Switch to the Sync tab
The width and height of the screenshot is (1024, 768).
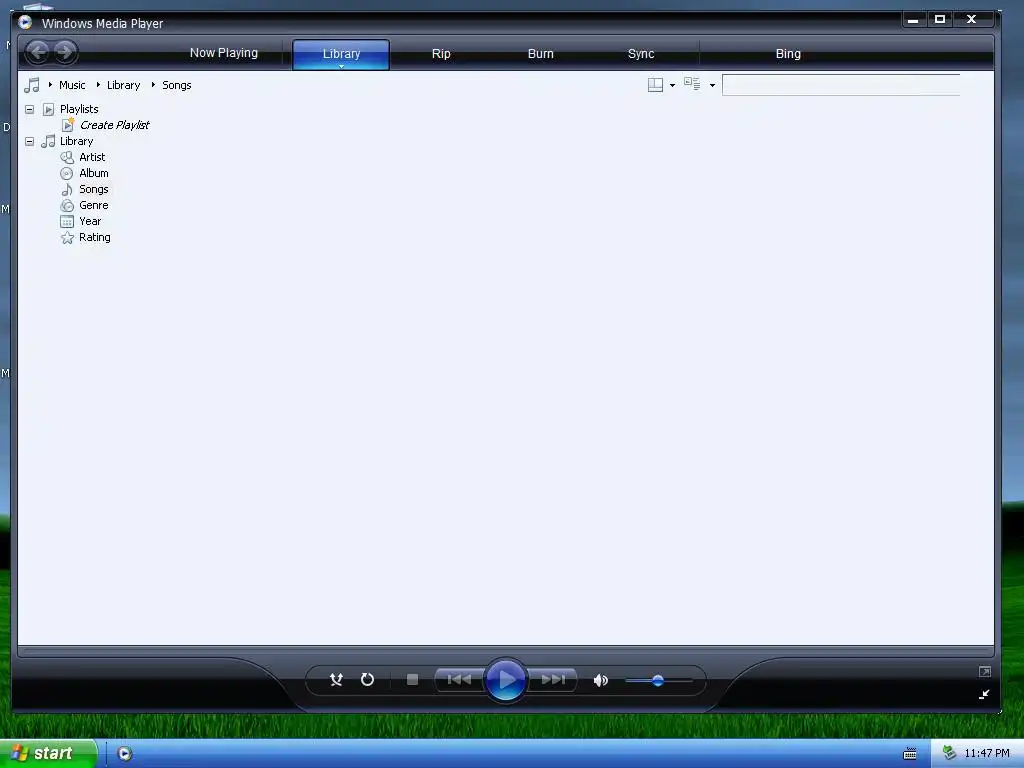(x=641, y=54)
